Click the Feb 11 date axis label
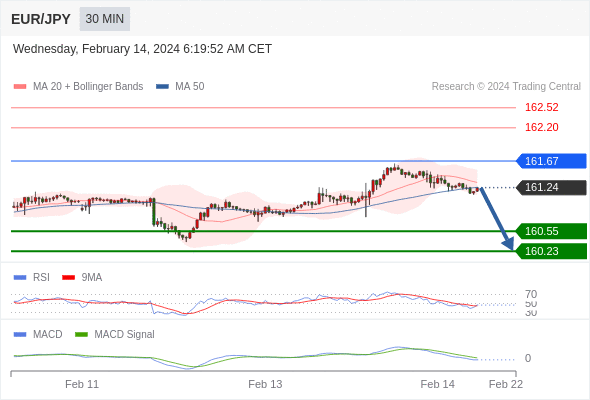Screen dimensions: 590x400 (x=82, y=384)
